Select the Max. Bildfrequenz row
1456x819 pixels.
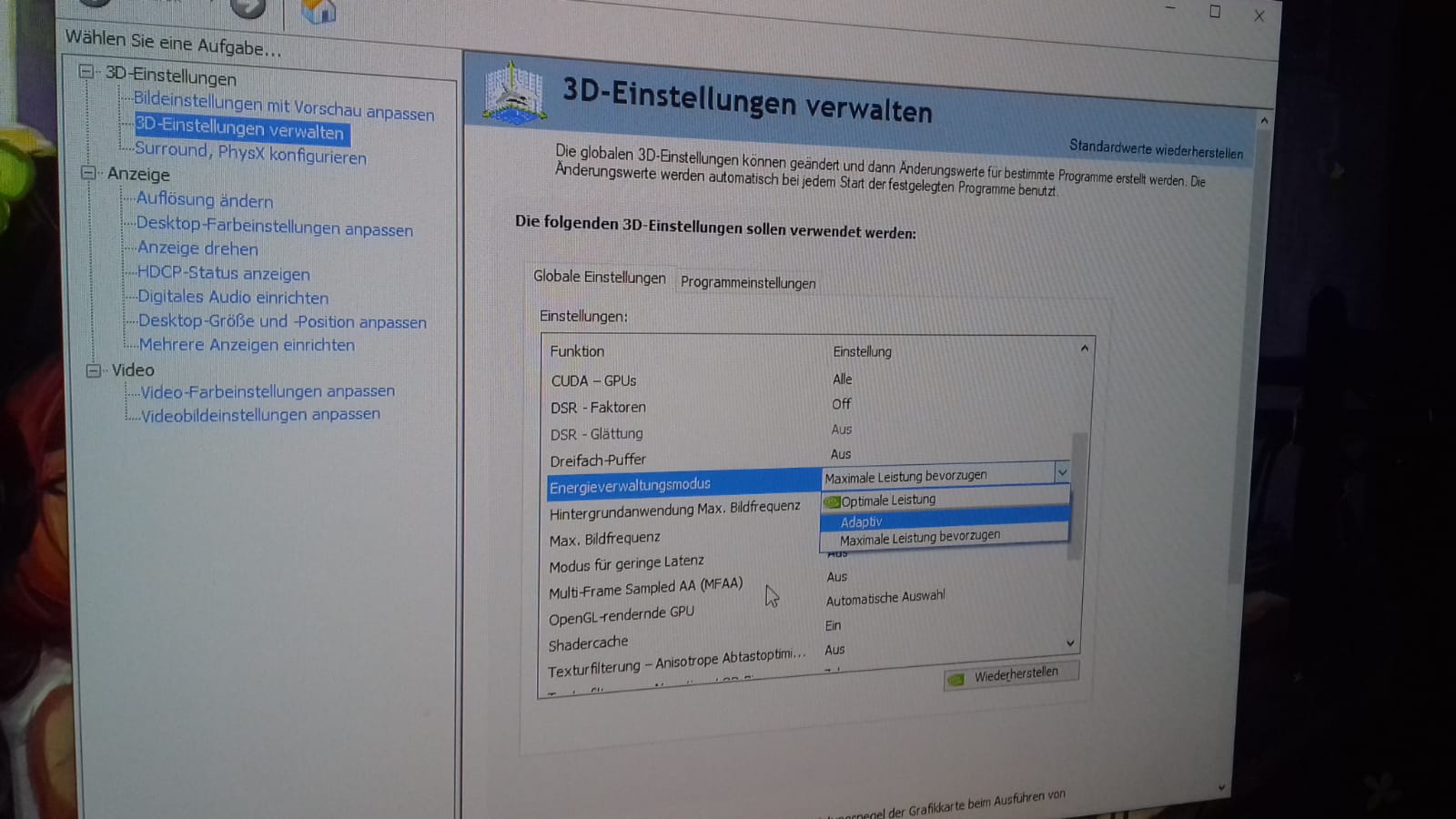click(x=604, y=539)
